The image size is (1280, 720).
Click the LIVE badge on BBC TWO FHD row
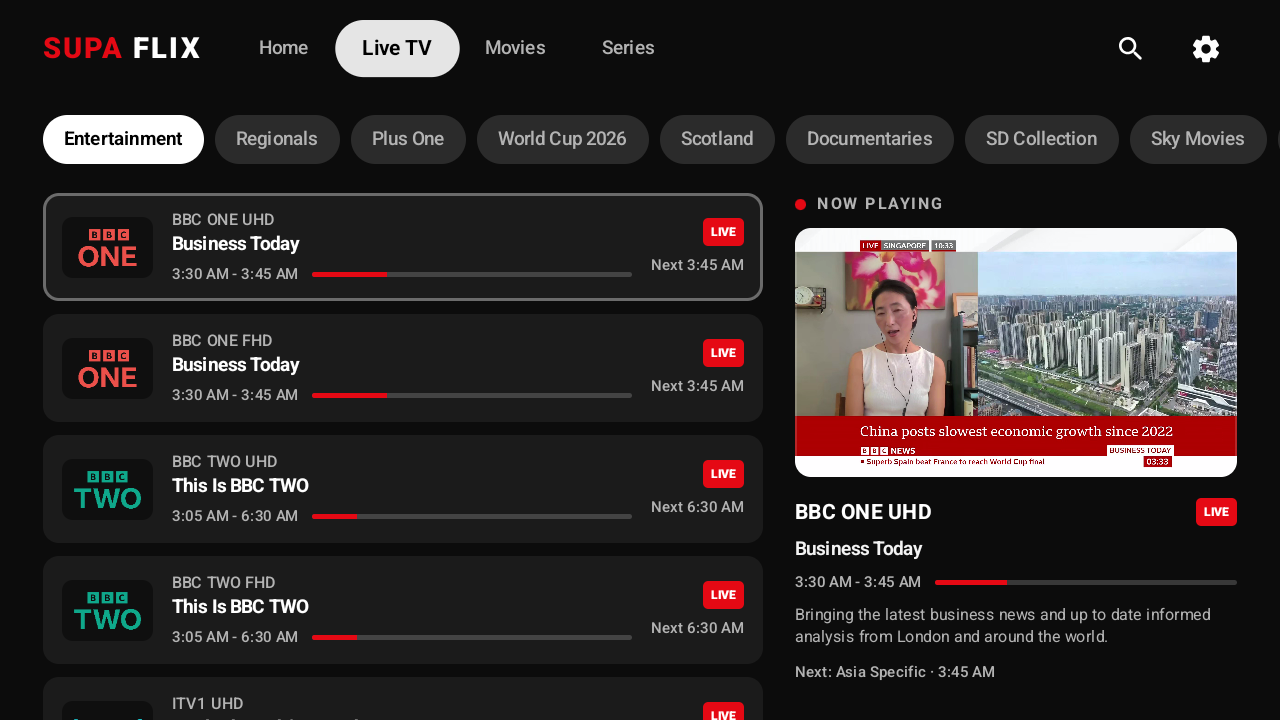point(723,595)
